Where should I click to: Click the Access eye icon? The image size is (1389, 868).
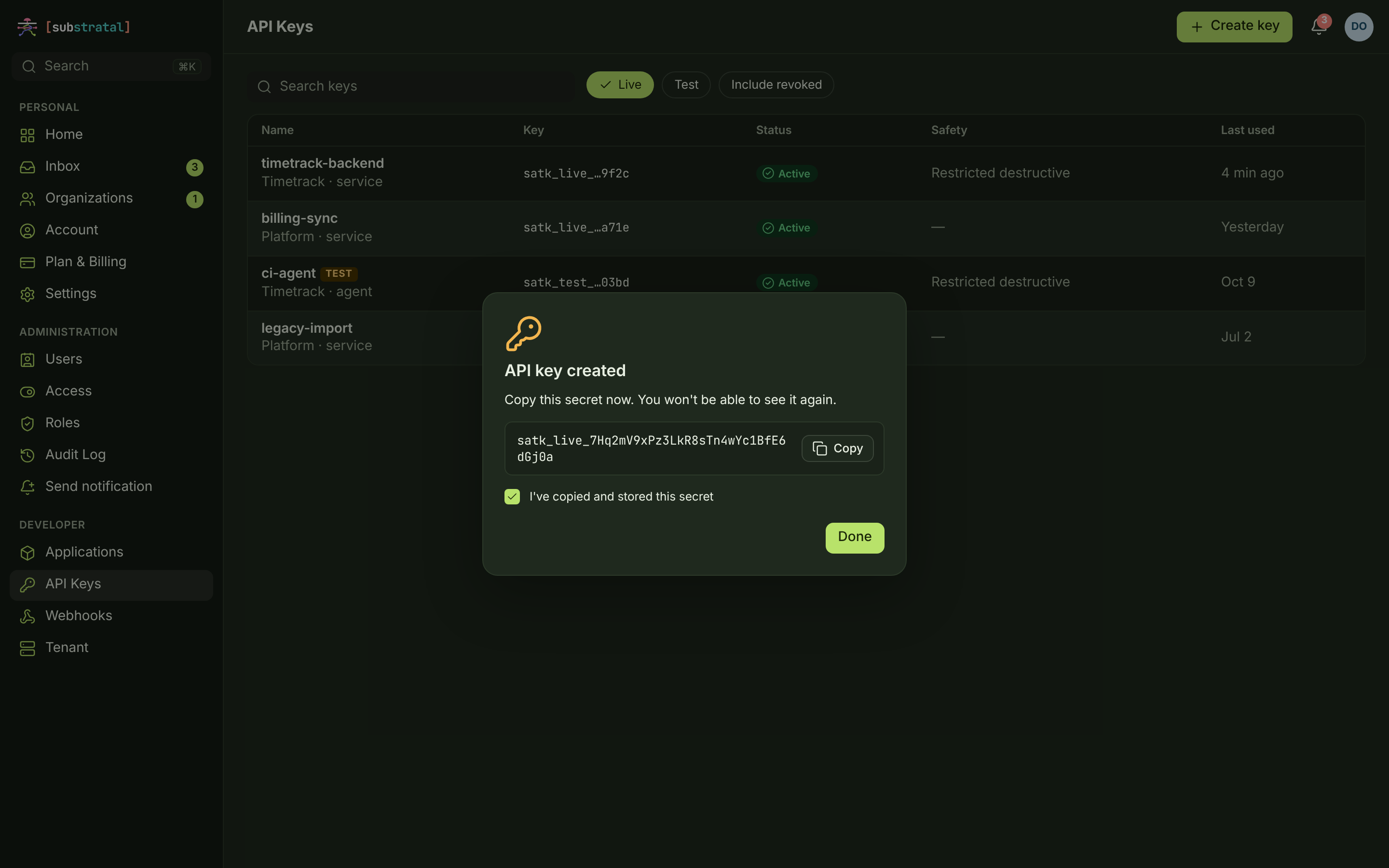(27, 392)
